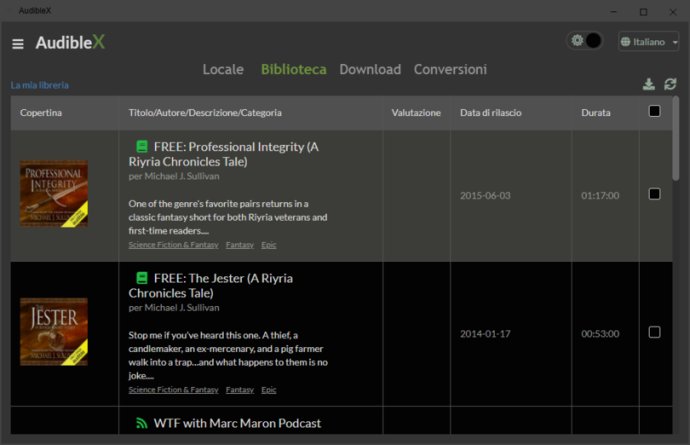Click release date 2015-06-03
The image size is (690, 445).
pos(485,195)
